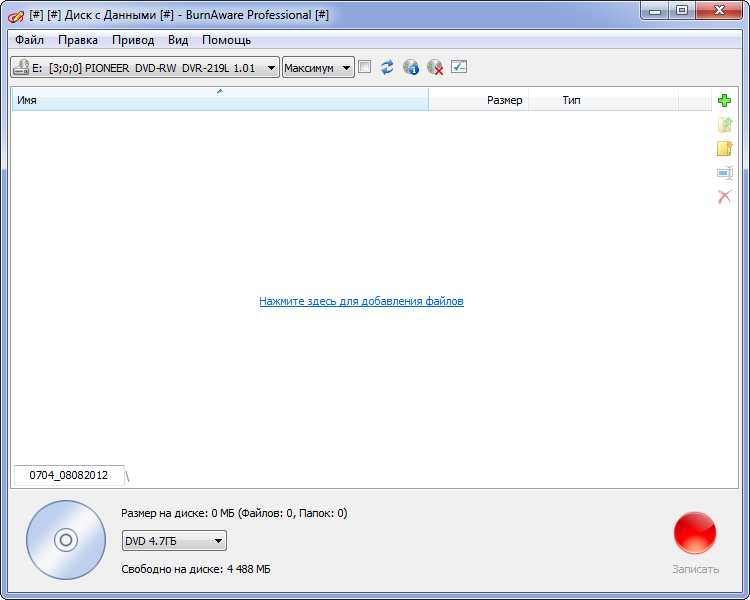Screen dimensions: 750x600
Task: Close the BurnAware window
Action: pos(719,11)
